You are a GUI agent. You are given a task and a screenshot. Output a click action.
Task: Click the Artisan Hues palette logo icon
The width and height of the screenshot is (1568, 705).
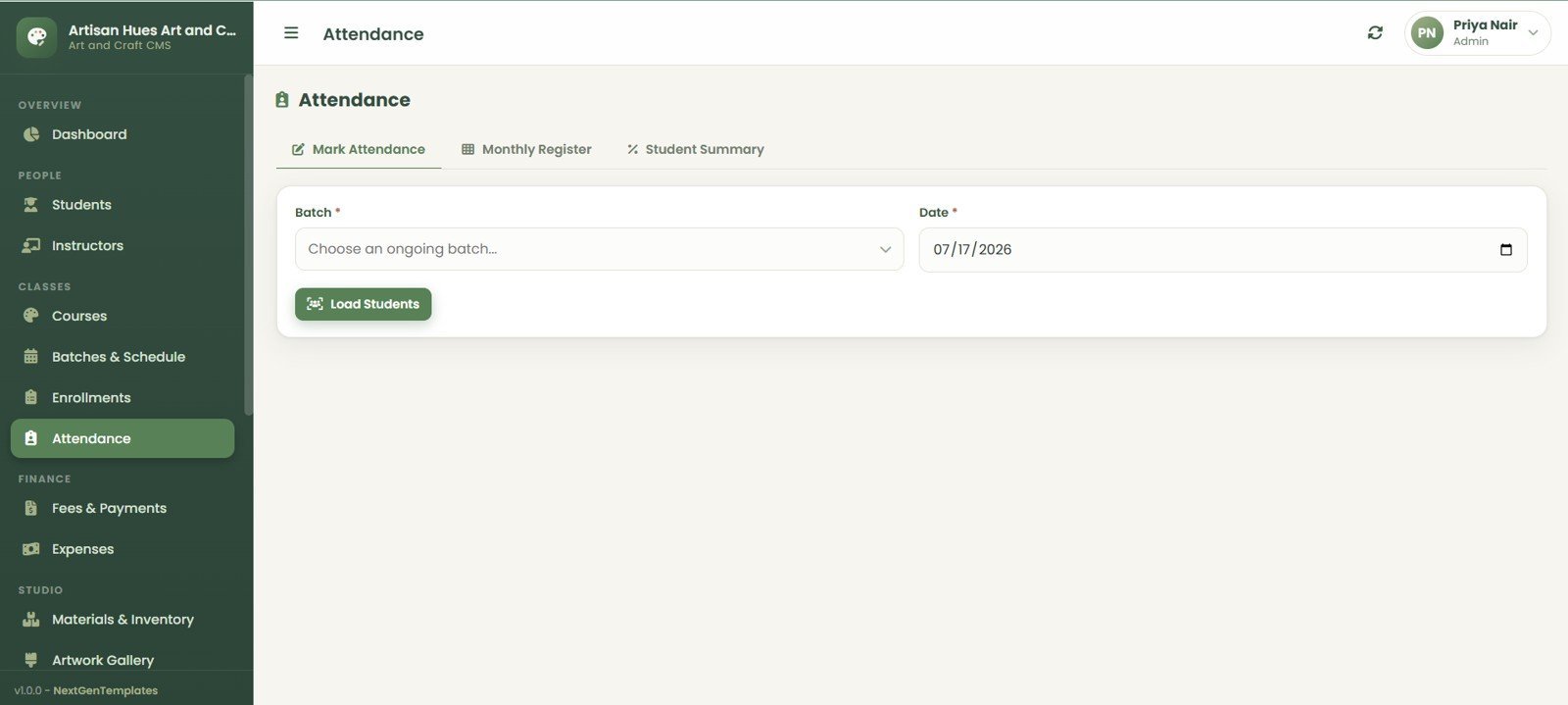(x=36, y=37)
